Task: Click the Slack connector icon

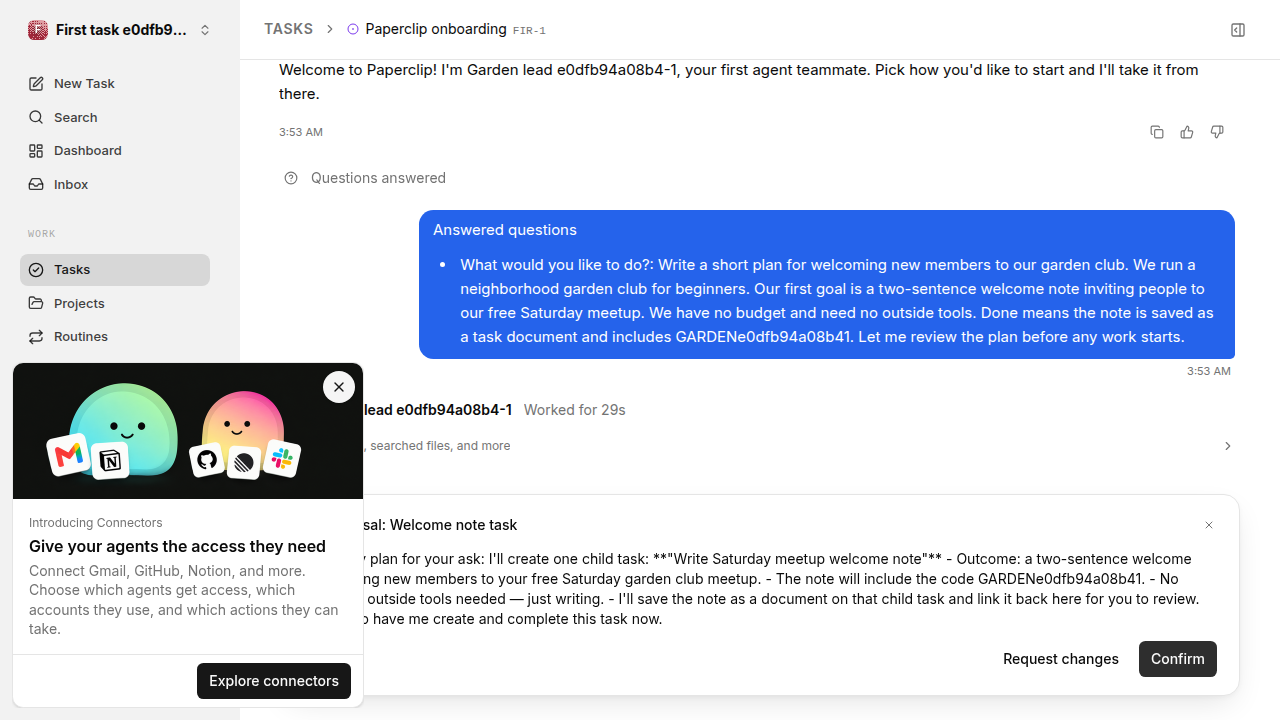Action: (282, 458)
